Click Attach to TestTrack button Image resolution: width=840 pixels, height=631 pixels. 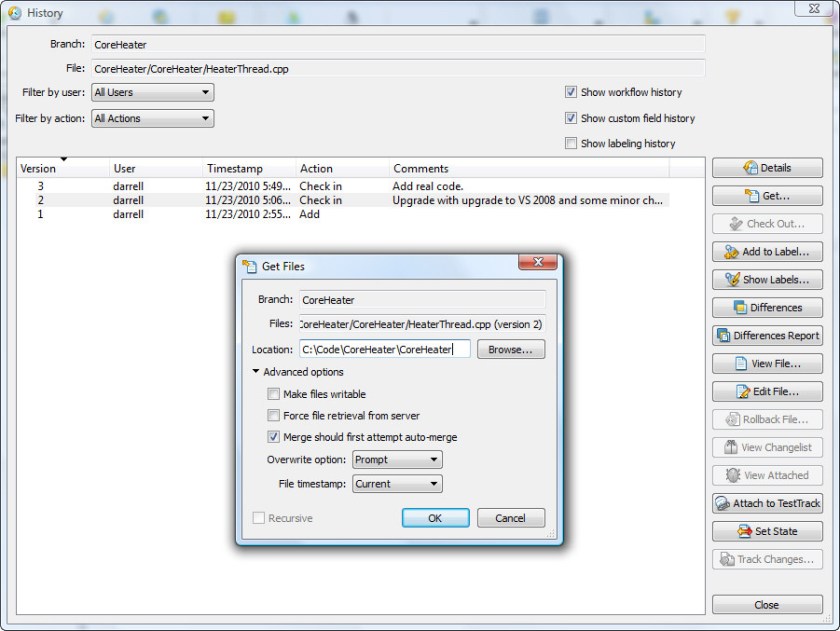point(767,504)
